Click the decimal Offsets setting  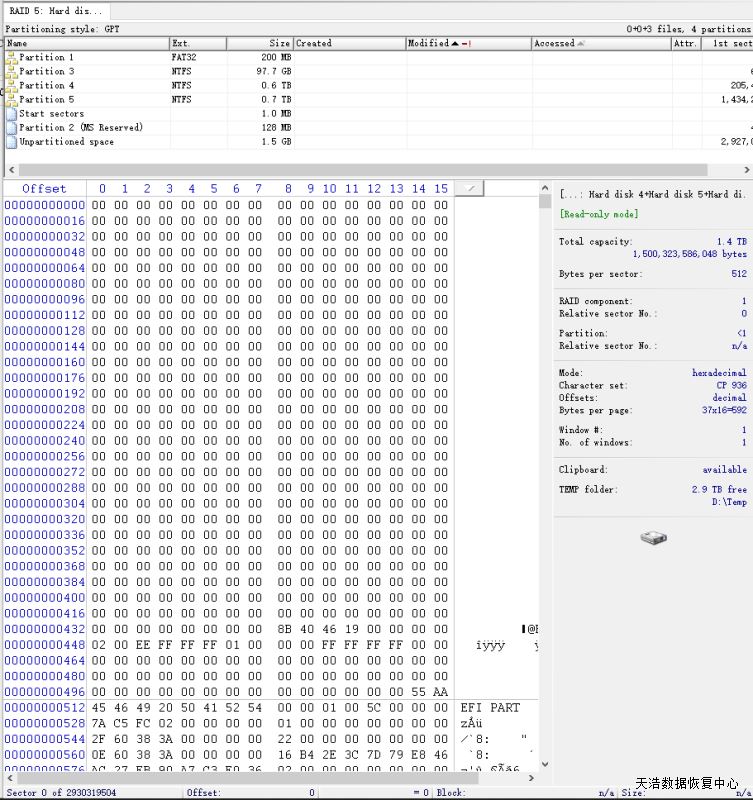(729, 397)
